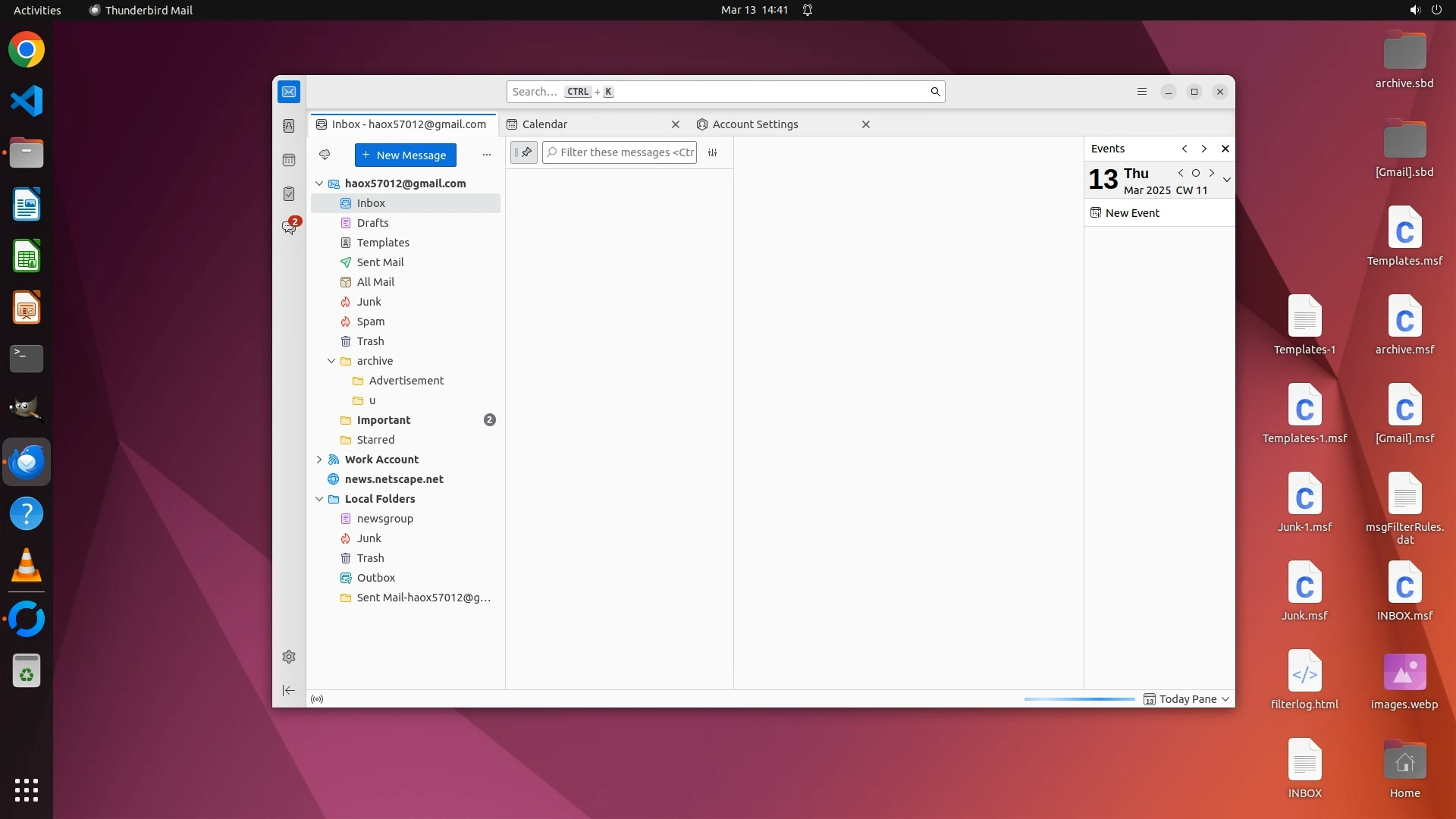Open the Address Book from the sidebar

coord(289,126)
